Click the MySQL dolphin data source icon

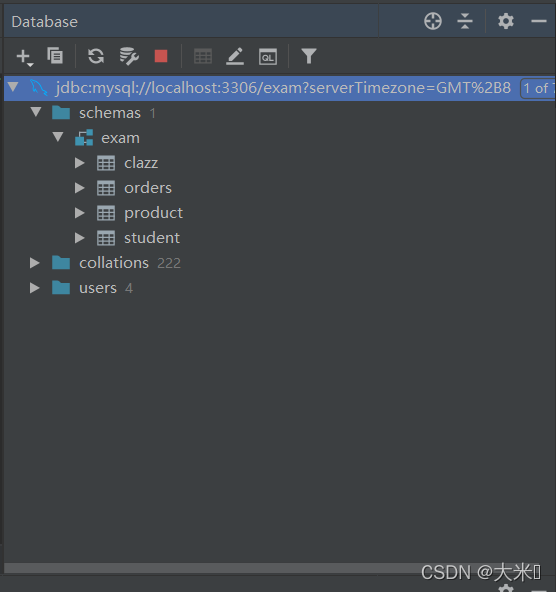(x=39, y=88)
